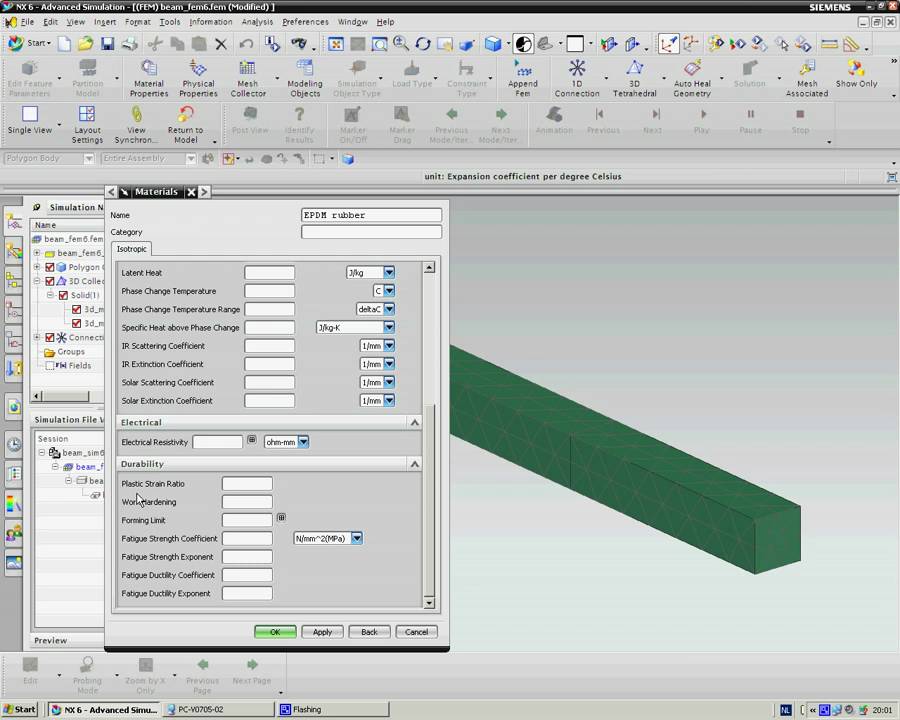Screen dimensions: 900x720
Task: Click the materials list scroll down arrow
Action: coord(429,603)
